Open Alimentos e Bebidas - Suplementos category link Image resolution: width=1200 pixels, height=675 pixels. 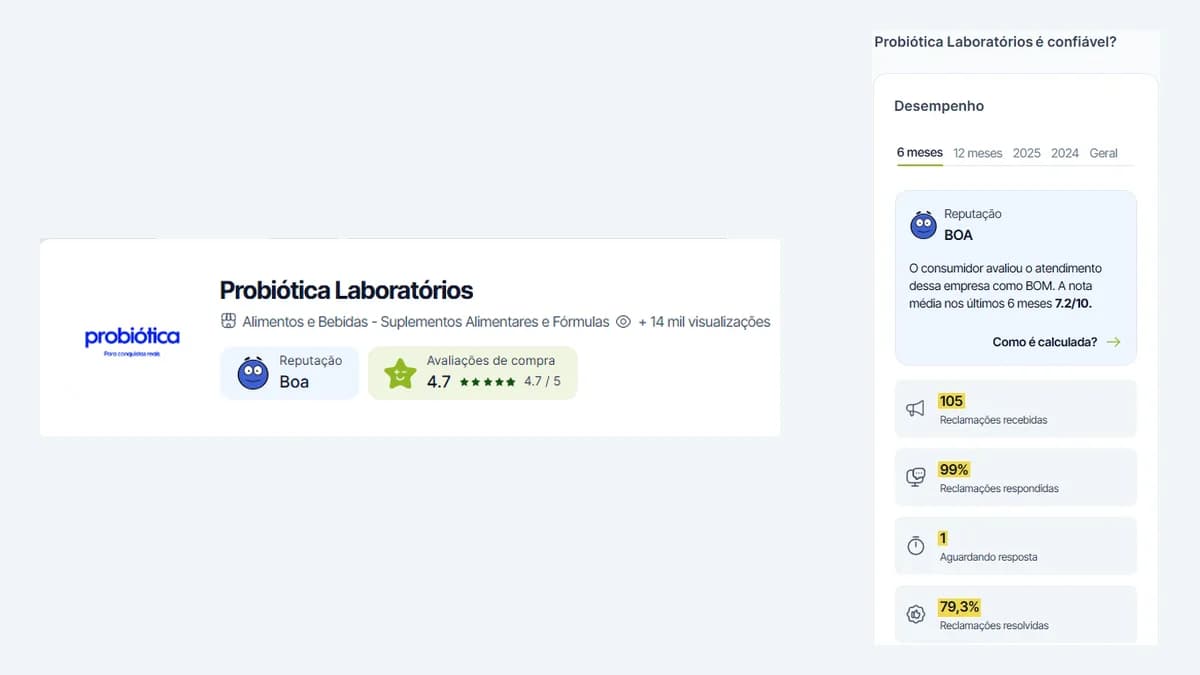tap(426, 322)
